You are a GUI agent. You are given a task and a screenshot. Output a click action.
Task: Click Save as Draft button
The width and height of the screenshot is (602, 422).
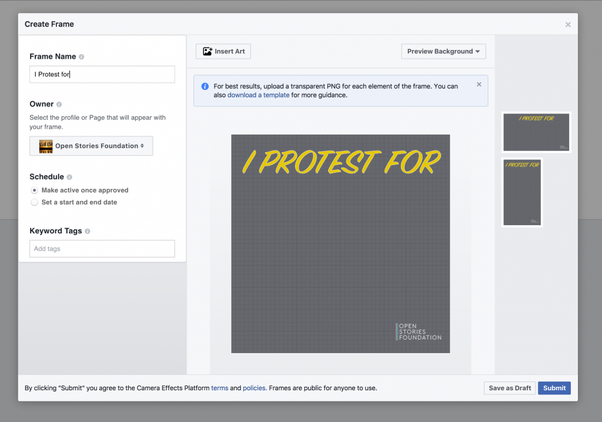509,388
